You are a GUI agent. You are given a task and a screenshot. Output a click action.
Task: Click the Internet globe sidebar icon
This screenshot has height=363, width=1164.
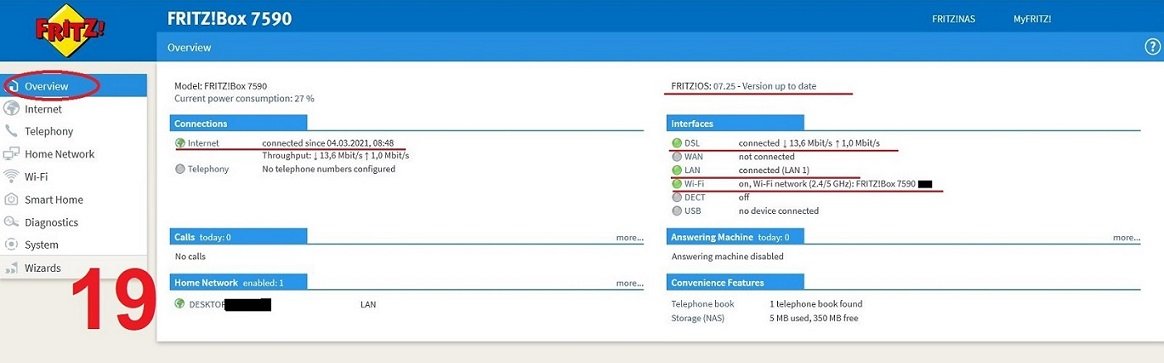click(x=11, y=109)
